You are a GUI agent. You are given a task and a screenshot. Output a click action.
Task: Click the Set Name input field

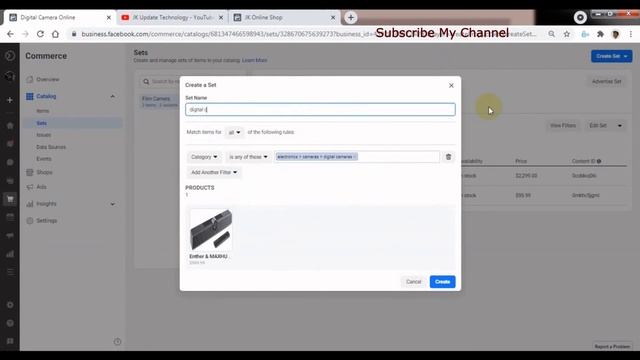(320, 109)
